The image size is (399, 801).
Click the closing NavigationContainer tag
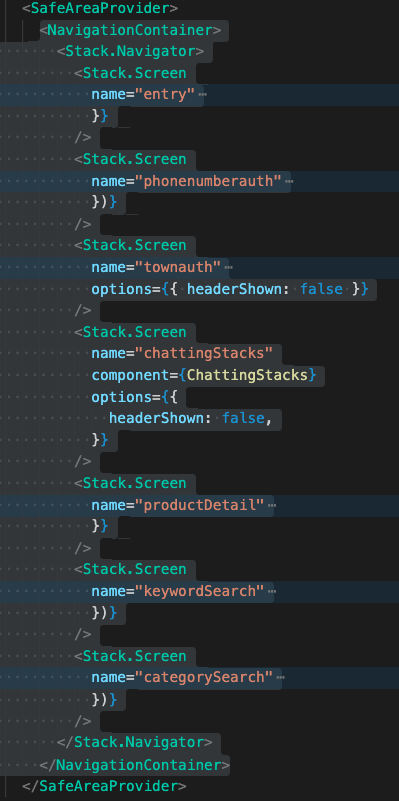pyautogui.click(x=134, y=765)
